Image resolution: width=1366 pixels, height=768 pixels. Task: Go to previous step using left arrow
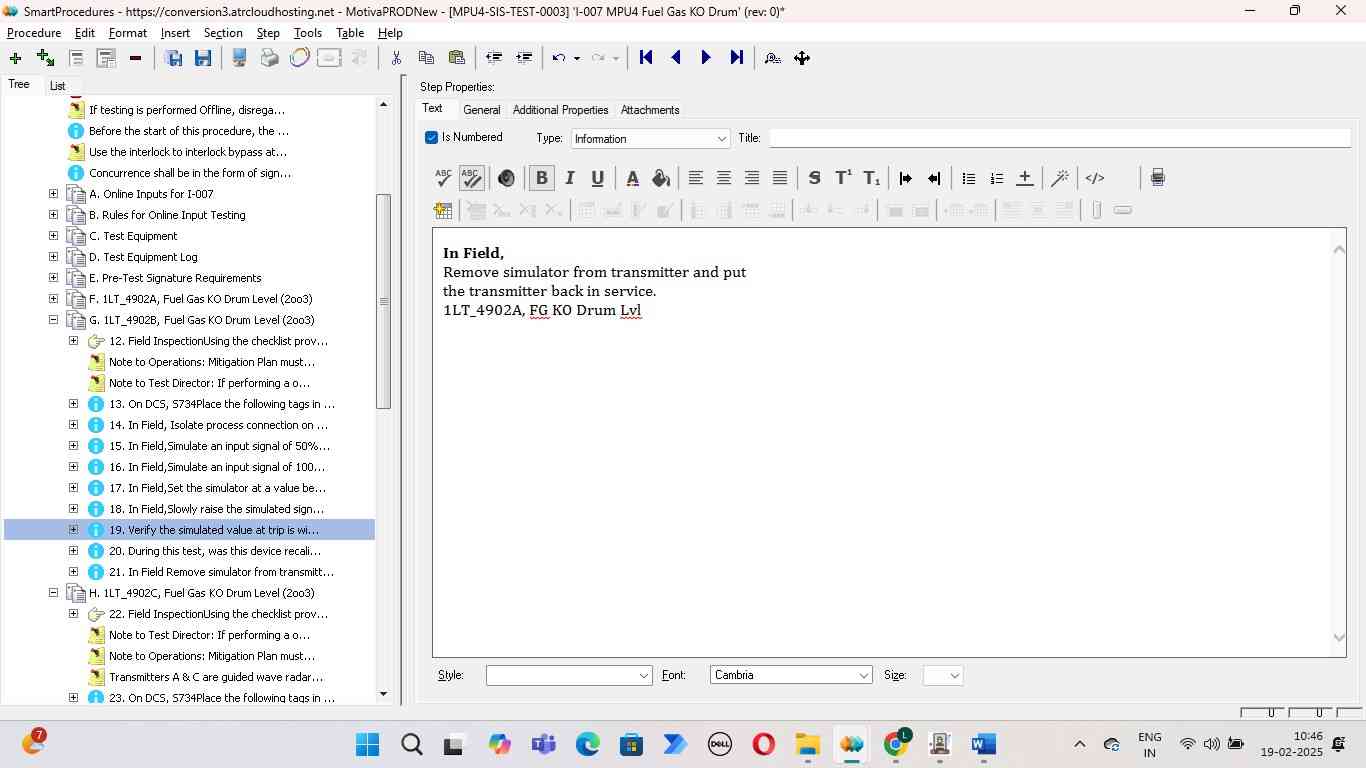(x=676, y=58)
